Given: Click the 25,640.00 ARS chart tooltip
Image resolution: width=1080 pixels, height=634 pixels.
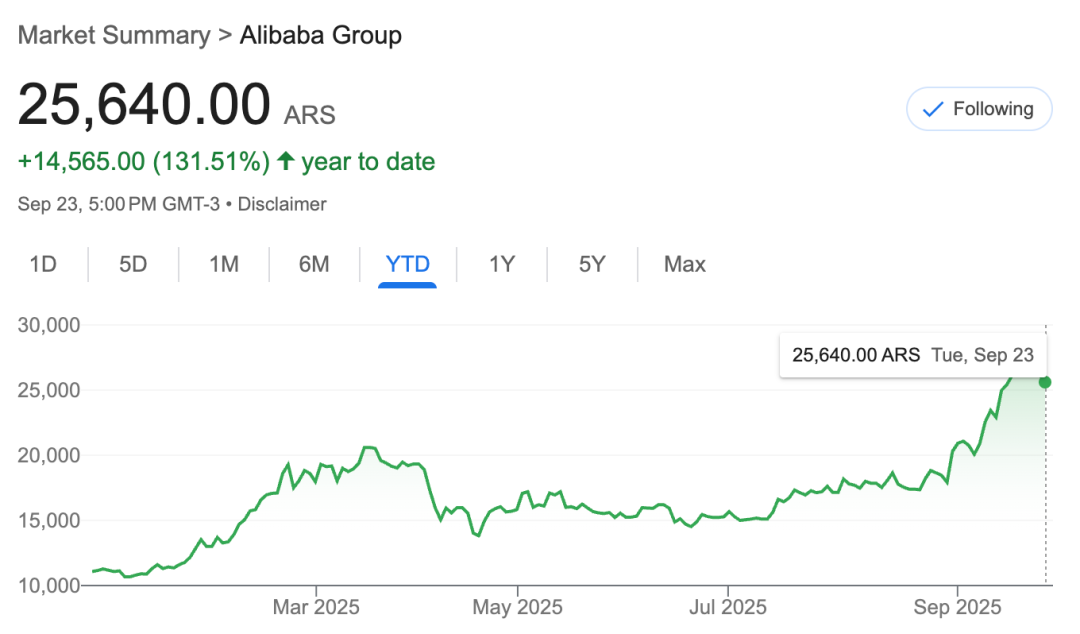Looking at the screenshot, I should [x=912, y=355].
